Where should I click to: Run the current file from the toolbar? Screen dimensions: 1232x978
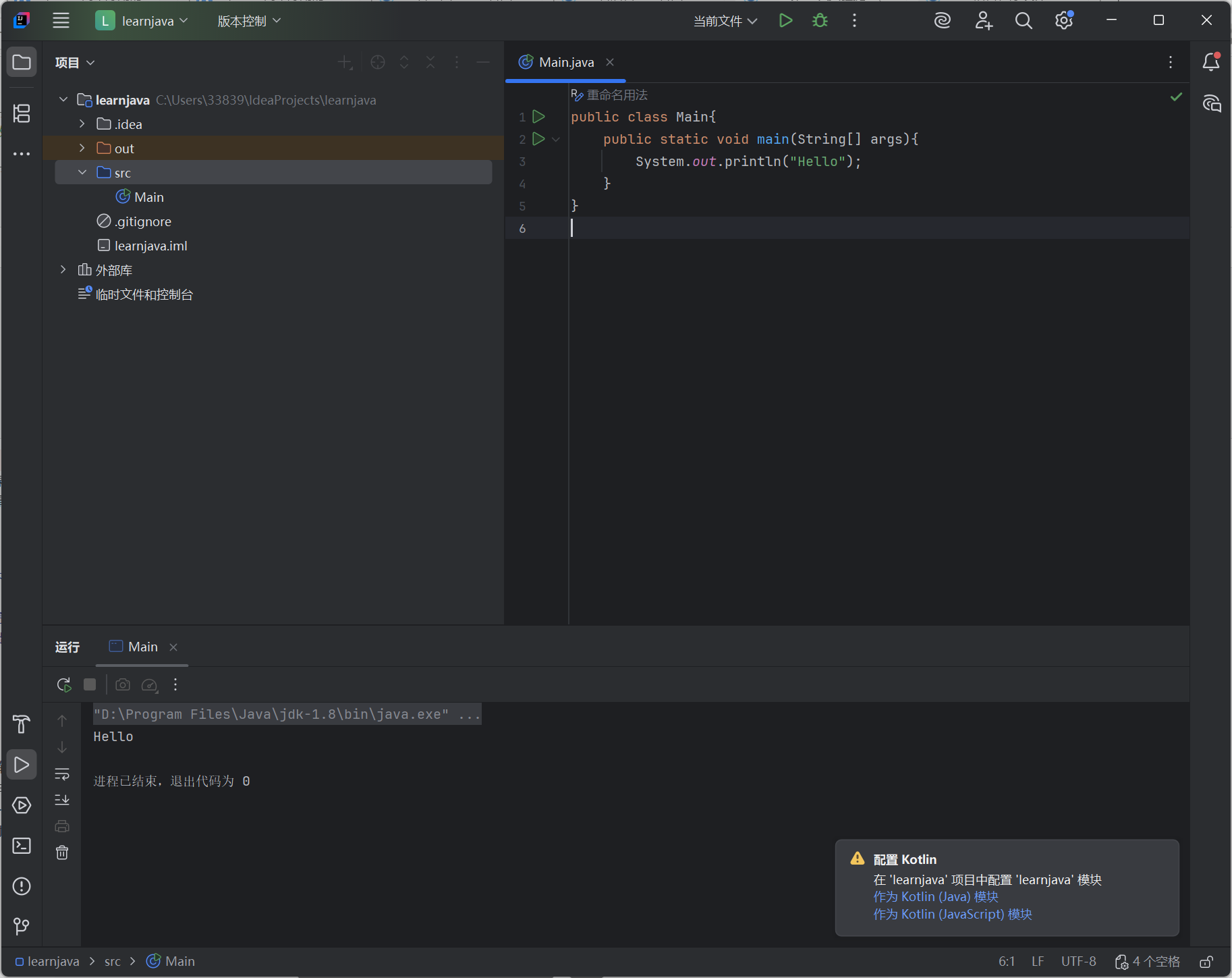[x=785, y=21]
